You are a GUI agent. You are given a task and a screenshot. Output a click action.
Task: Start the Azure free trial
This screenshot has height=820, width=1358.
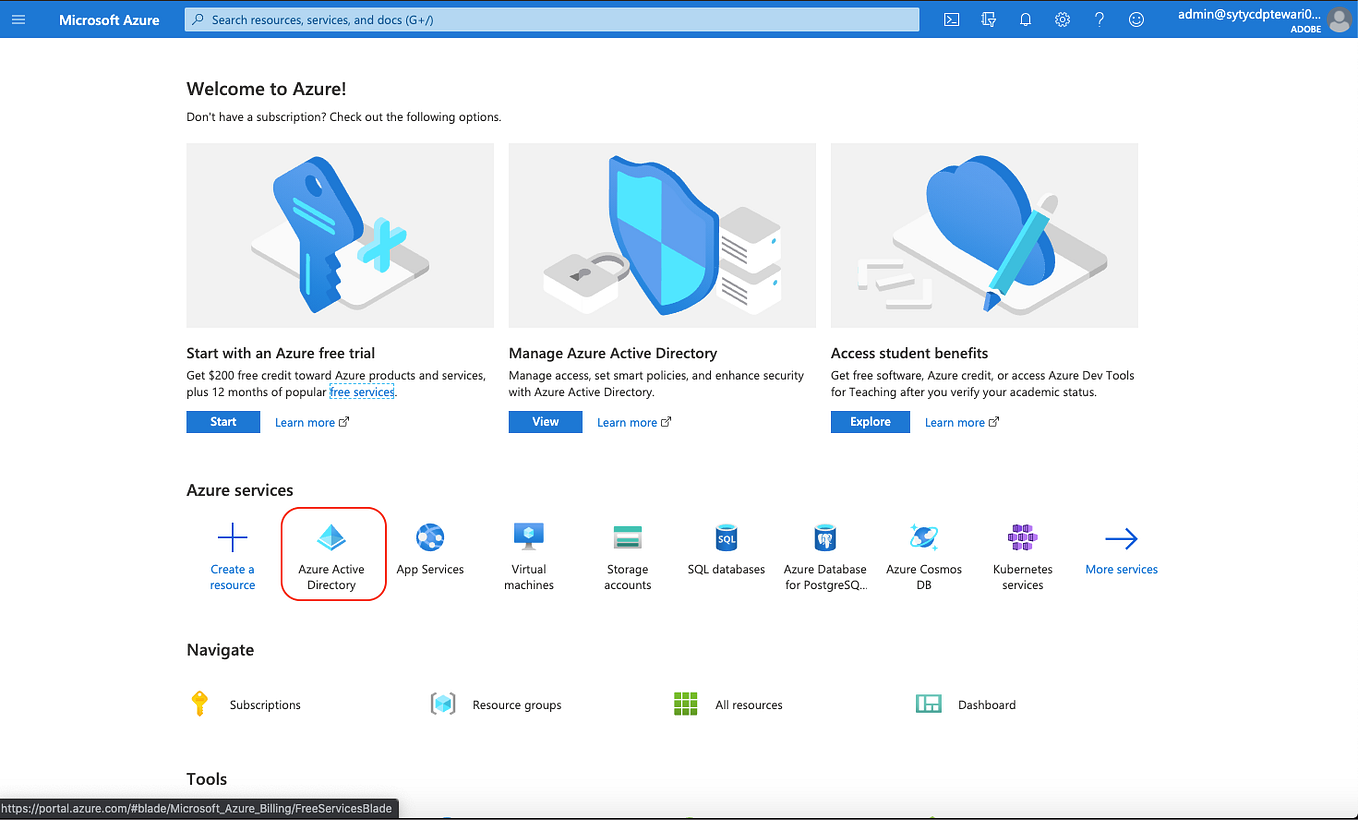222,421
